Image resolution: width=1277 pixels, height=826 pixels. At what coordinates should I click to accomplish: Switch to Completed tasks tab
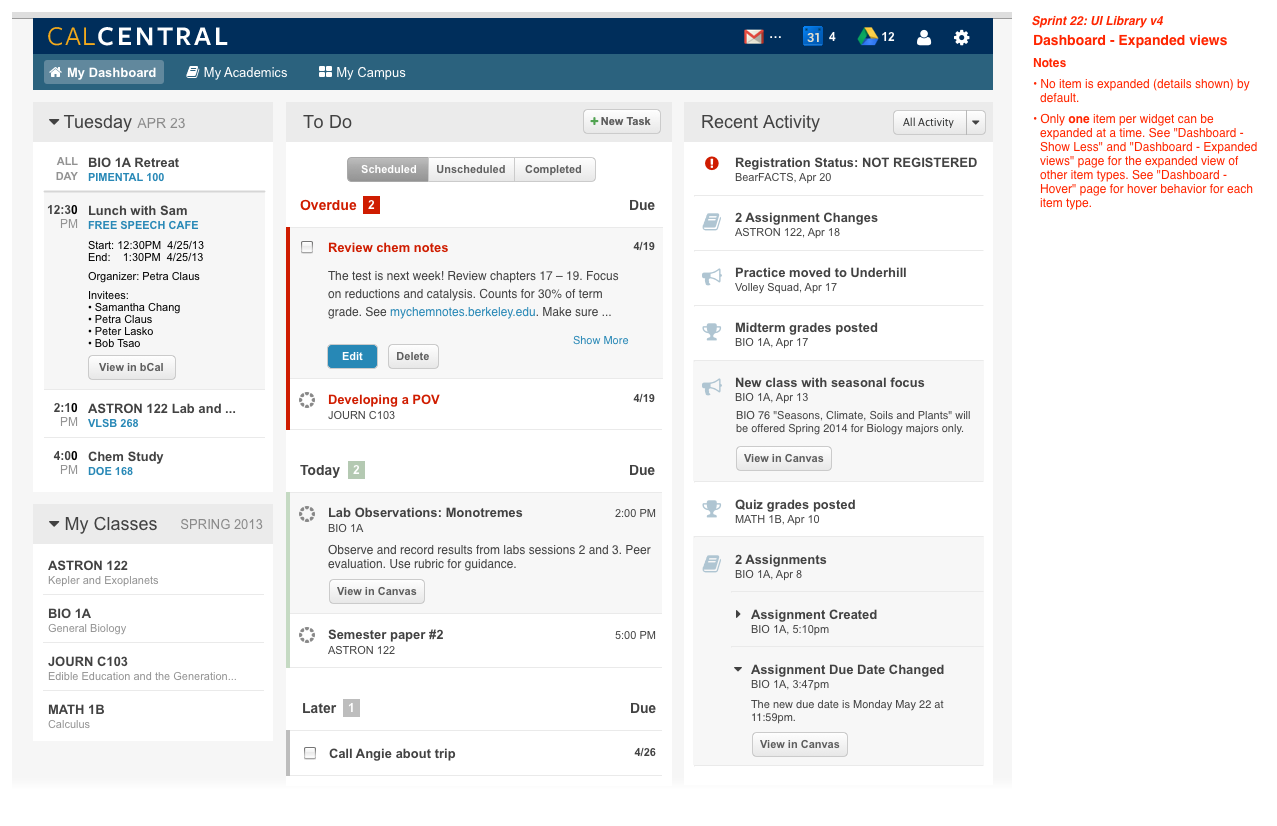pos(554,169)
